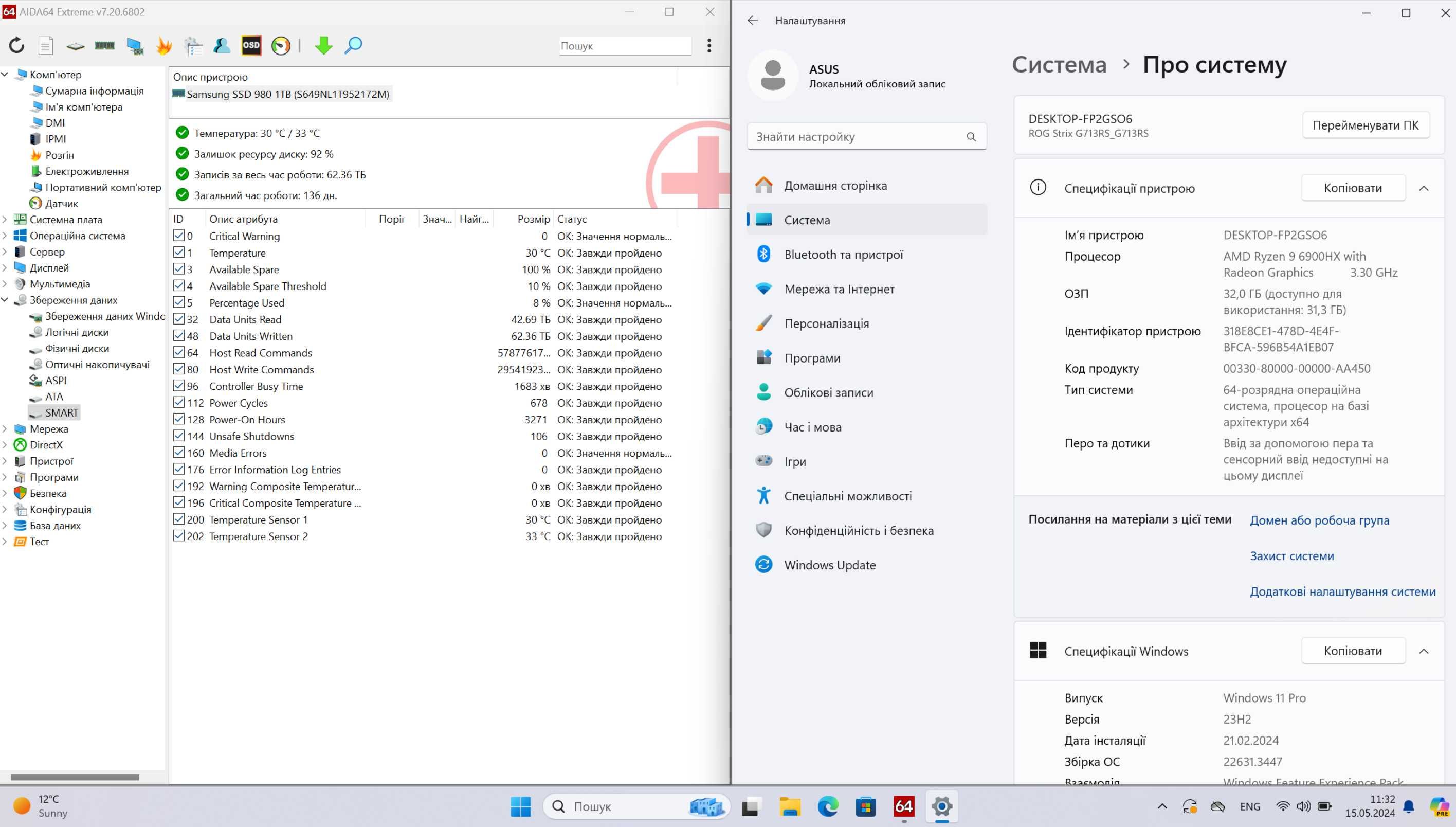Click the Settings gear taskbar icon

(x=942, y=806)
